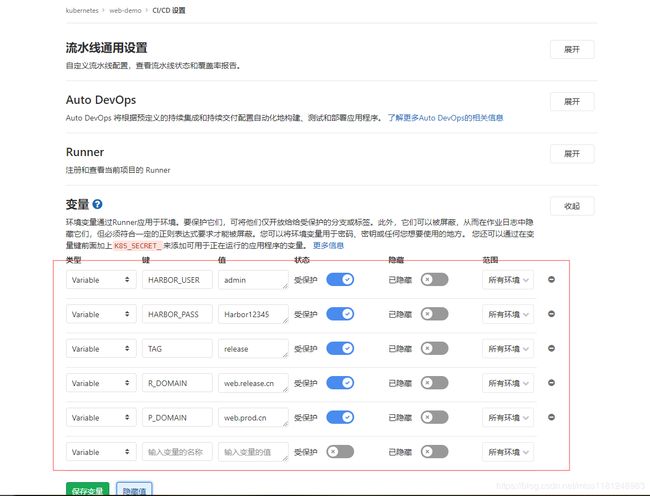The height and width of the screenshot is (496, 650).
Task: Open environment scope dropdown for P_DOMAIN
Action: click(508, 417)
